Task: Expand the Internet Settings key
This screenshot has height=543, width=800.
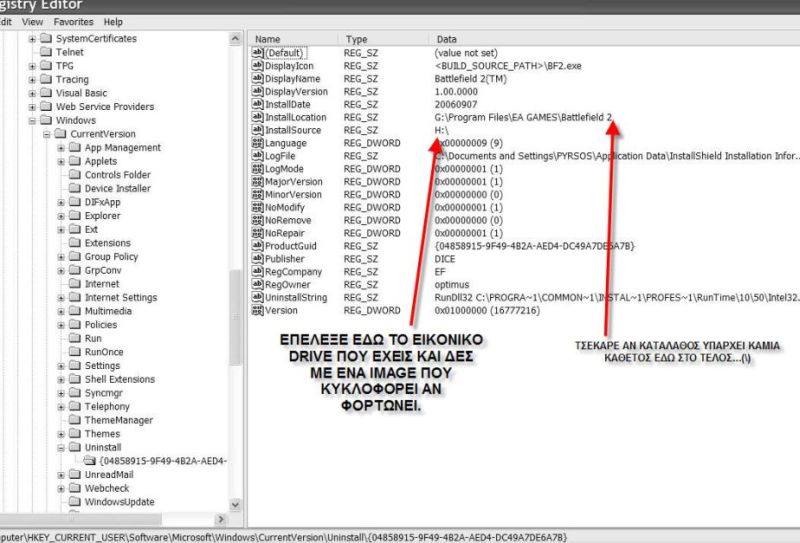Action: point(61,298)
